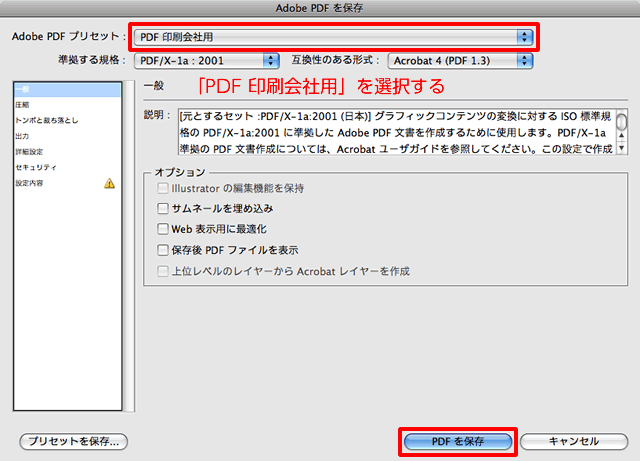Select 詳細設定 in the category list
This screenshot has height=461, width=640.
pyautogui.click(x=67, y=151)
